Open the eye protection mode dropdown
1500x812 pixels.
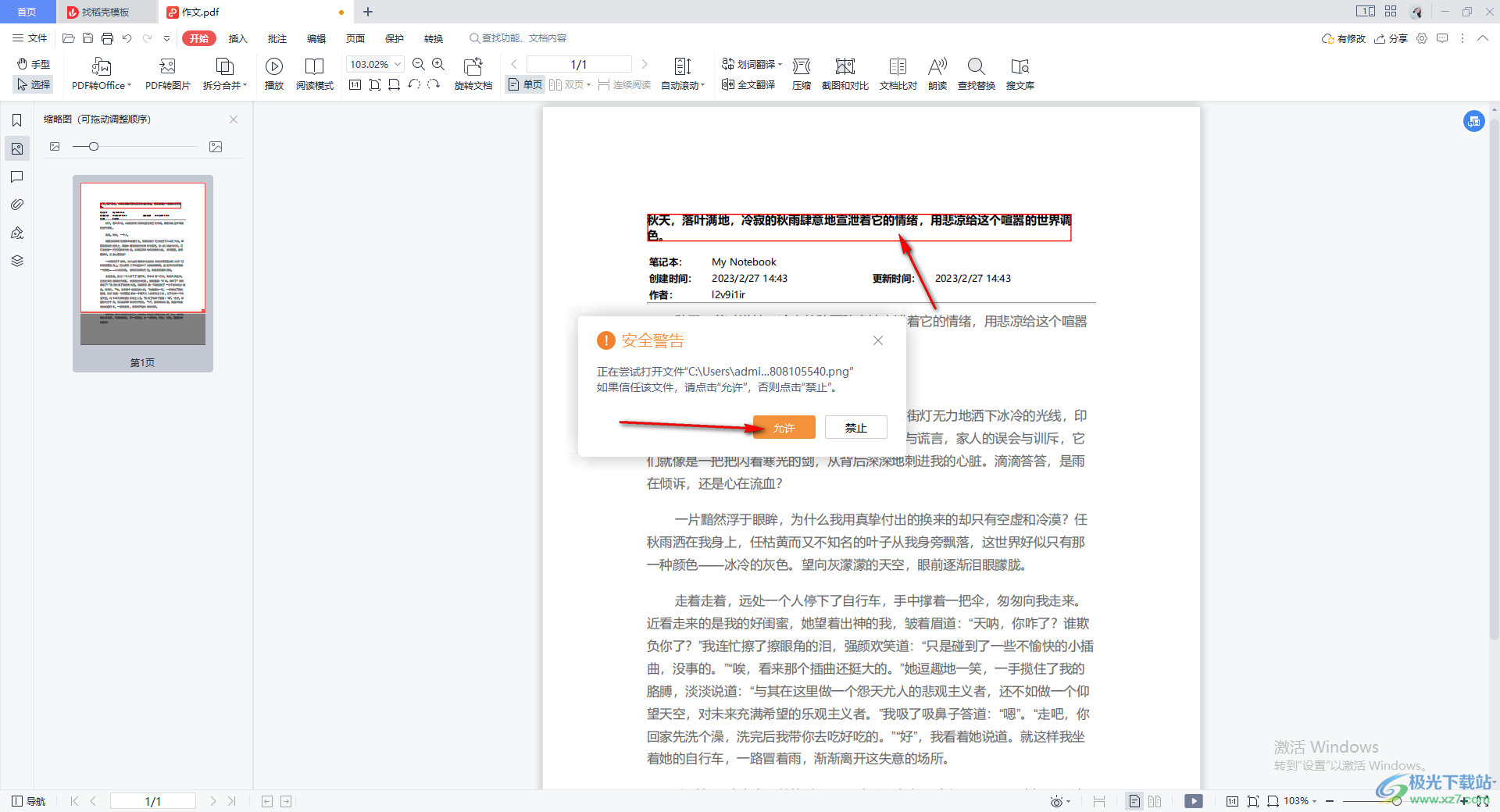click(1060, 801)
